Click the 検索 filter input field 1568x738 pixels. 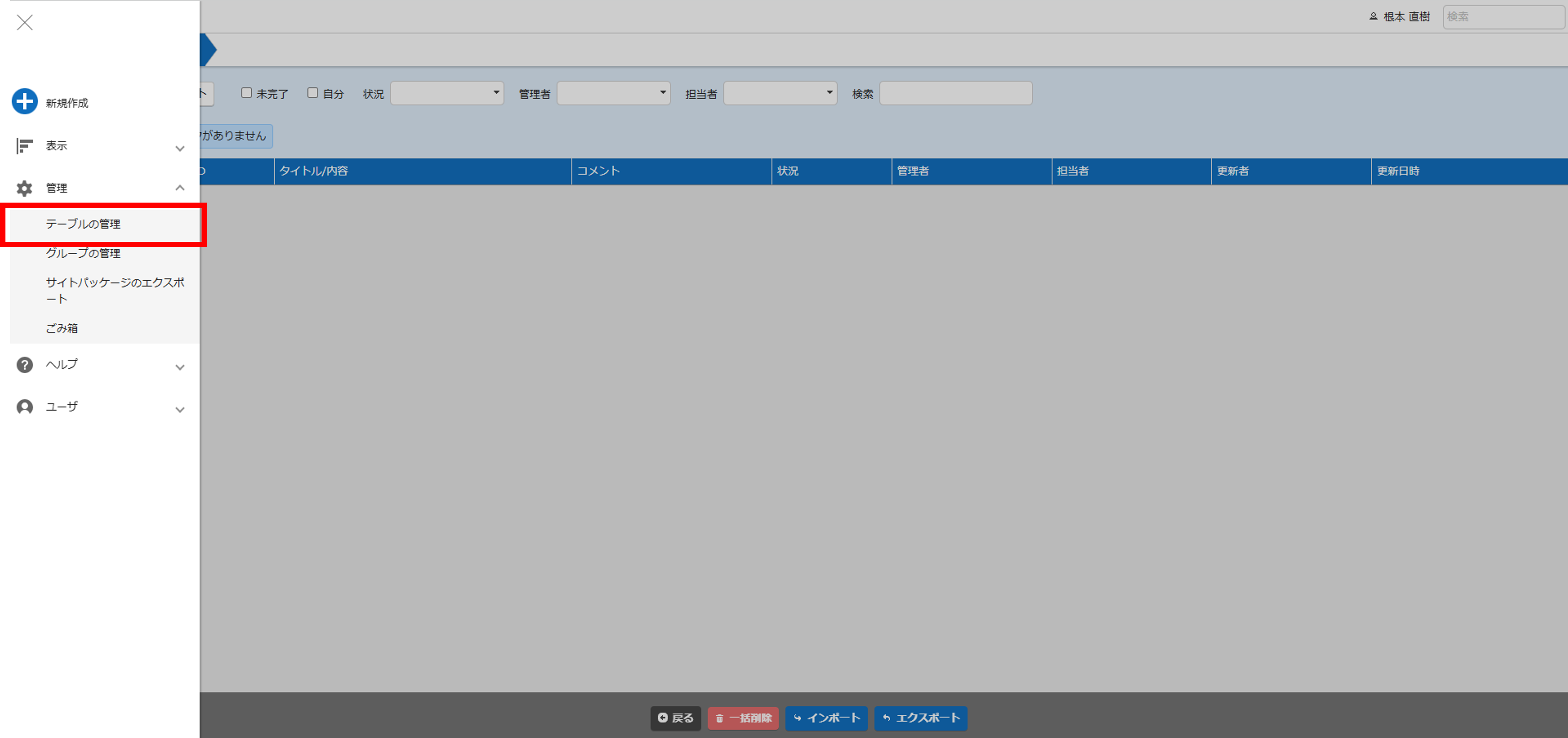[x=955, y=93]
